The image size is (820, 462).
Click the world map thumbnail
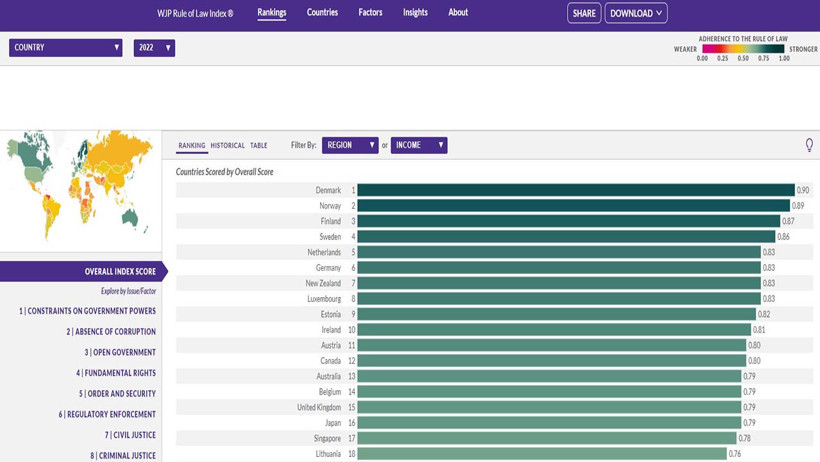coord(80,186)
